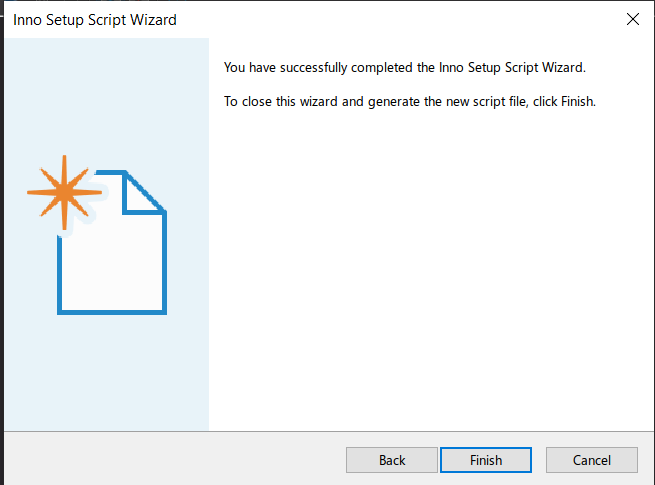Click the 'successfully completed' message line

[405, 68]
